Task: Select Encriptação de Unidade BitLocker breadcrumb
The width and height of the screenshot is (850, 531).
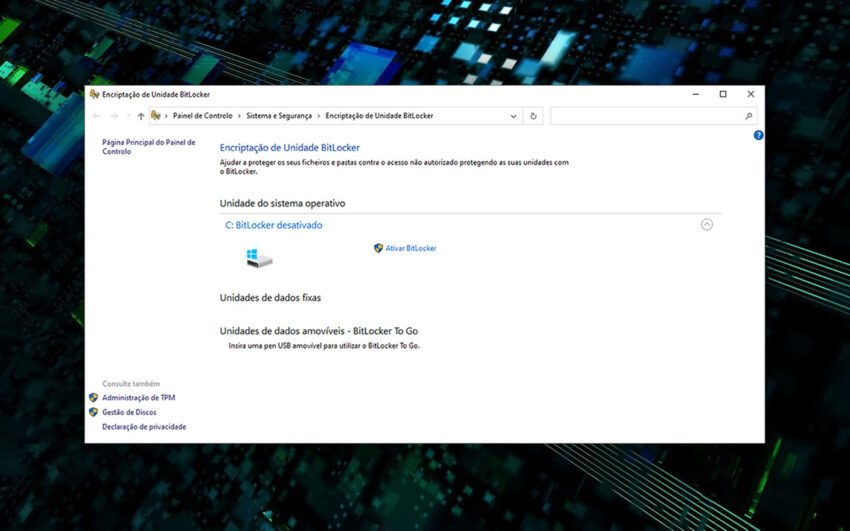Action: click(379, 116)
